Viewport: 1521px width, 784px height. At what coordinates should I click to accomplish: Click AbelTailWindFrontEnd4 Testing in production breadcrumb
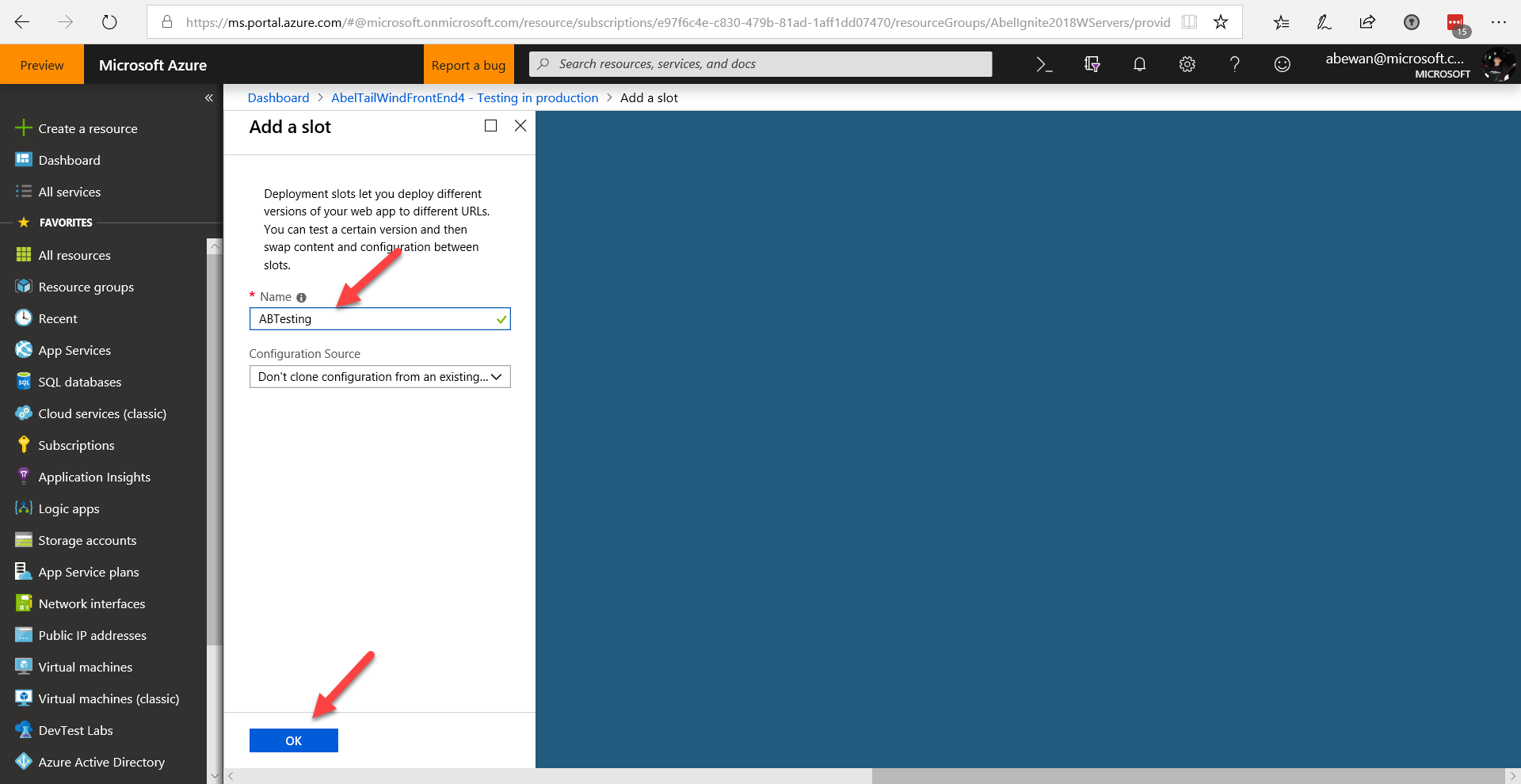point(464,98)
